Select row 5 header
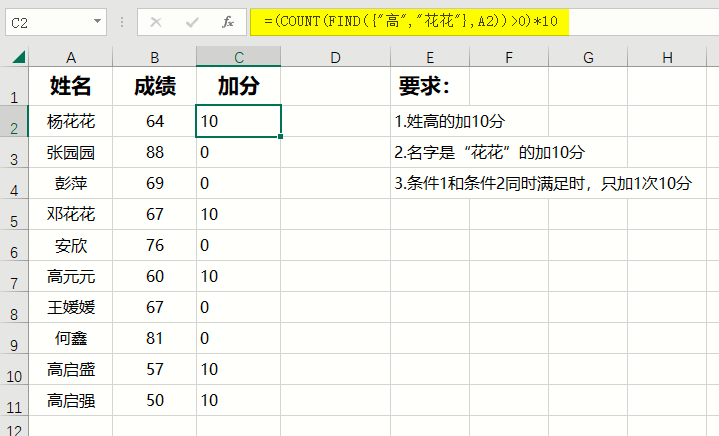This screenshot has height=436, width=719. (x=14, y=214)
